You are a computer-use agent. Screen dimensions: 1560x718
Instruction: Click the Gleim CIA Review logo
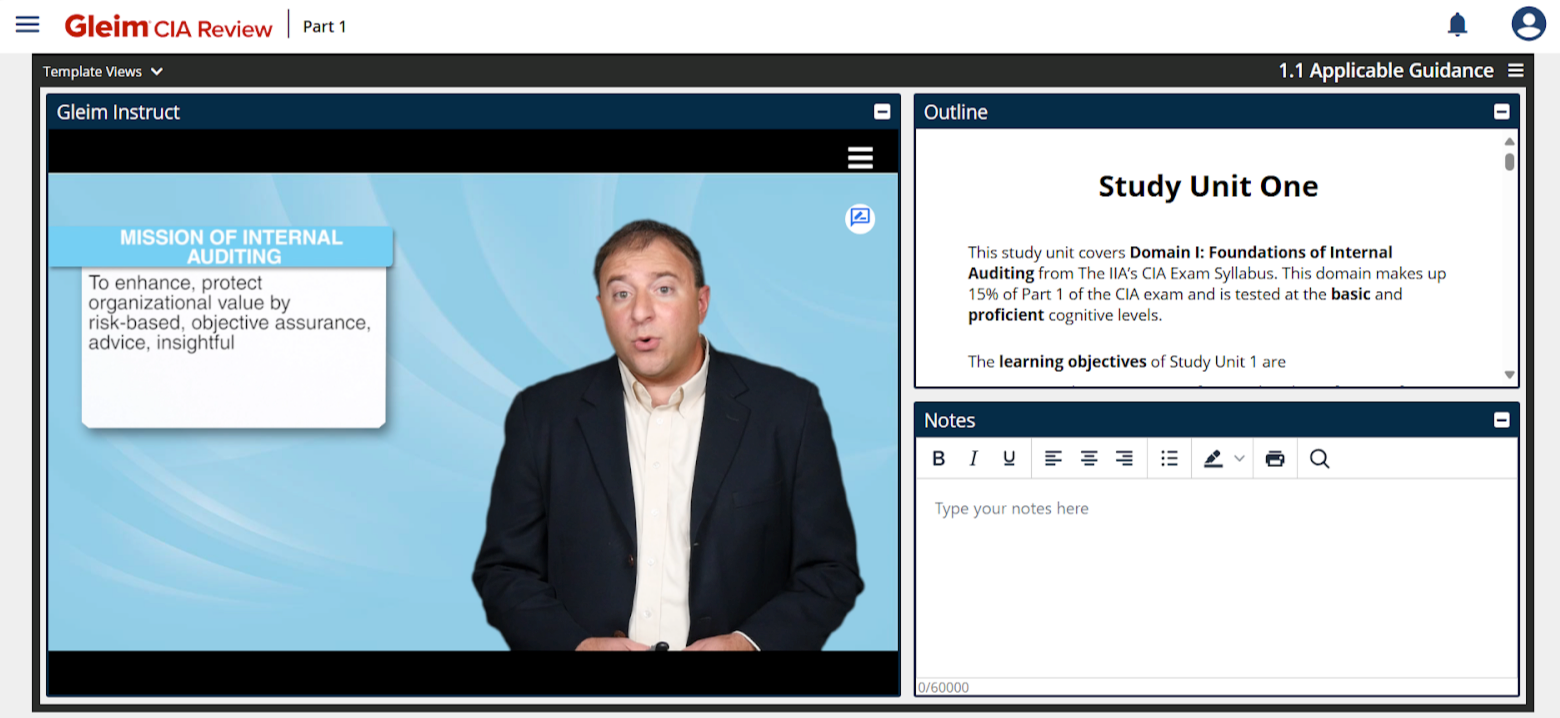[x=168, y=27]
